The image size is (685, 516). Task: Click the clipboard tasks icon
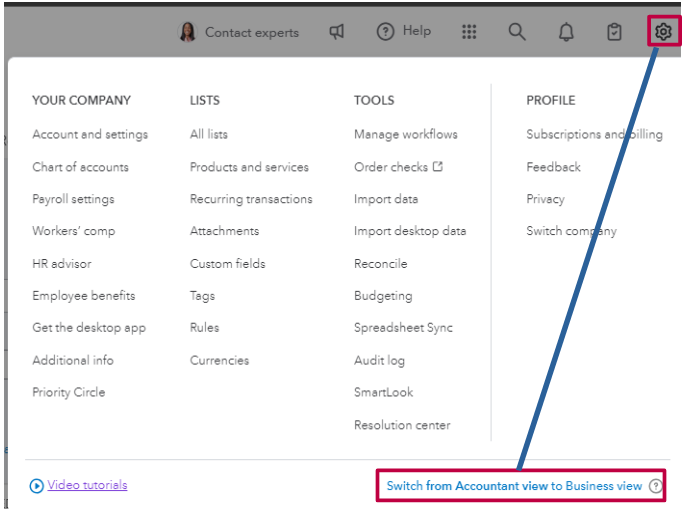(614, 32)
